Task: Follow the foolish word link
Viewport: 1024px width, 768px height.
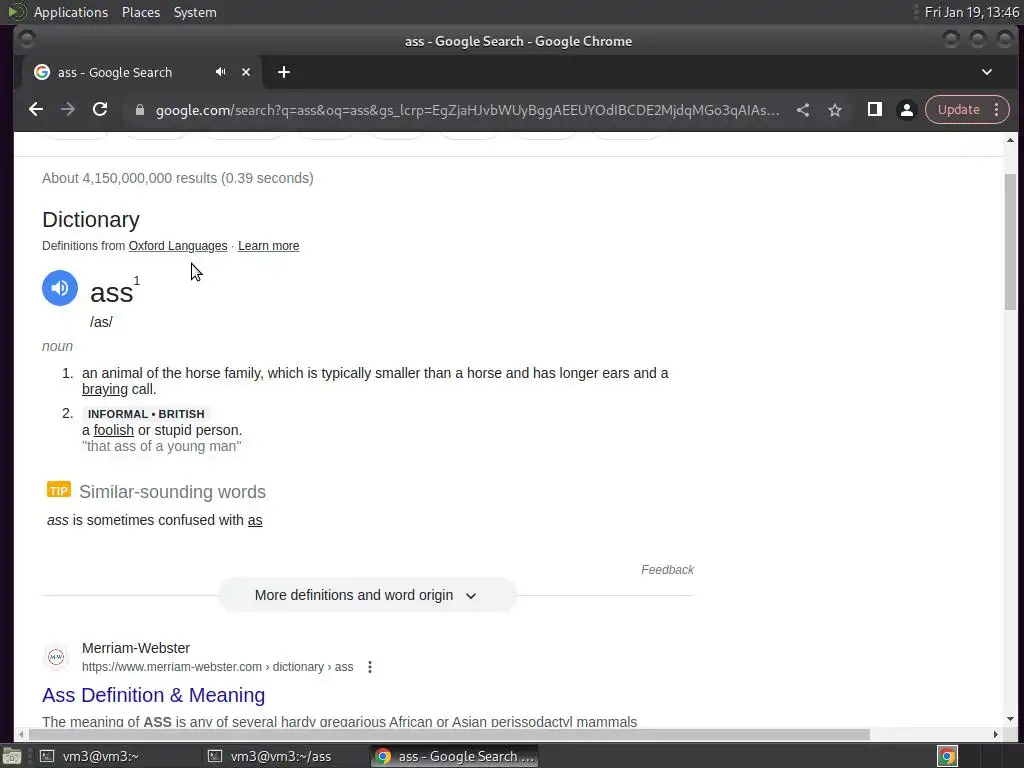Action: [x=114, y=430]
